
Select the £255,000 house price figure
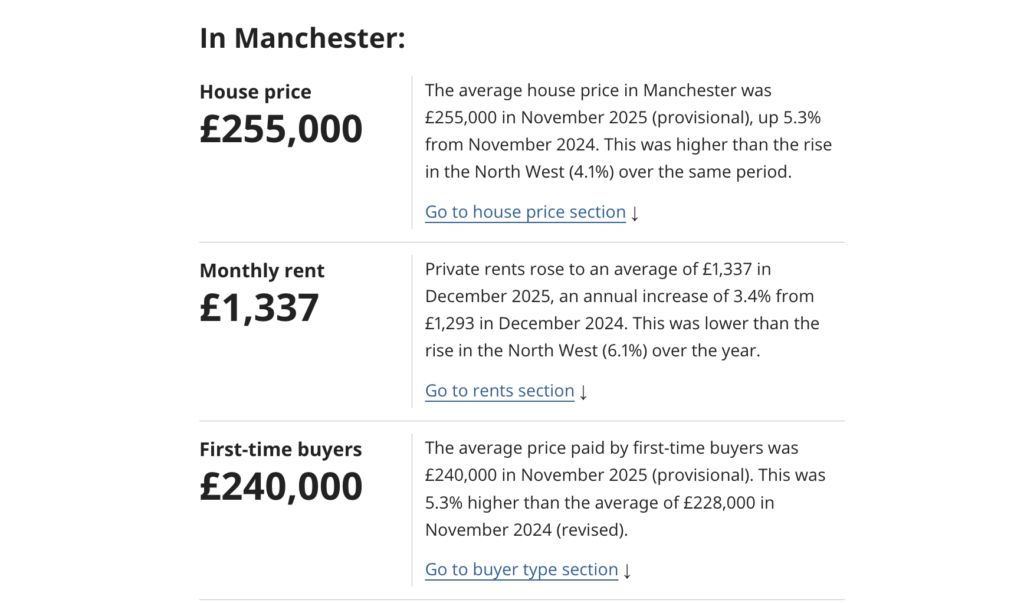(x=281, y=128)
